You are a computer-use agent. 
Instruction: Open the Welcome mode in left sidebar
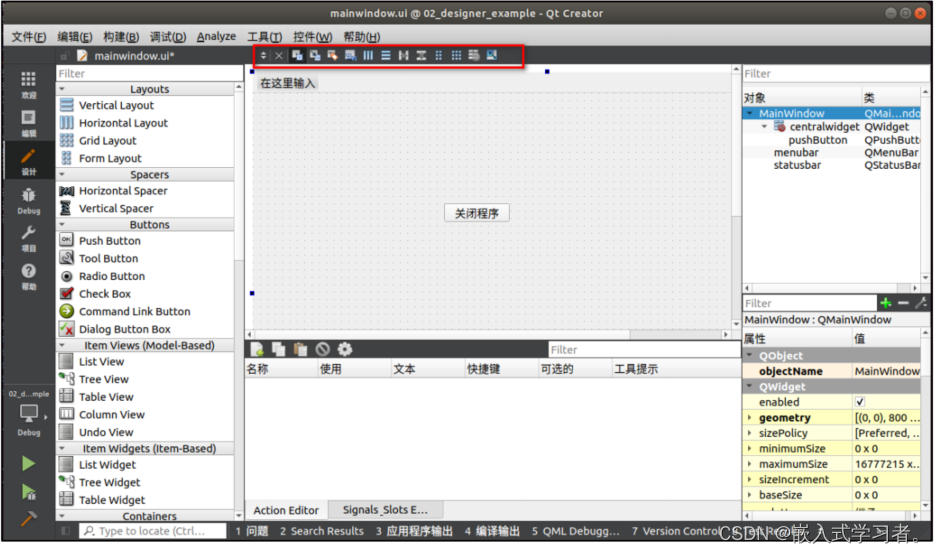[29, 85]
